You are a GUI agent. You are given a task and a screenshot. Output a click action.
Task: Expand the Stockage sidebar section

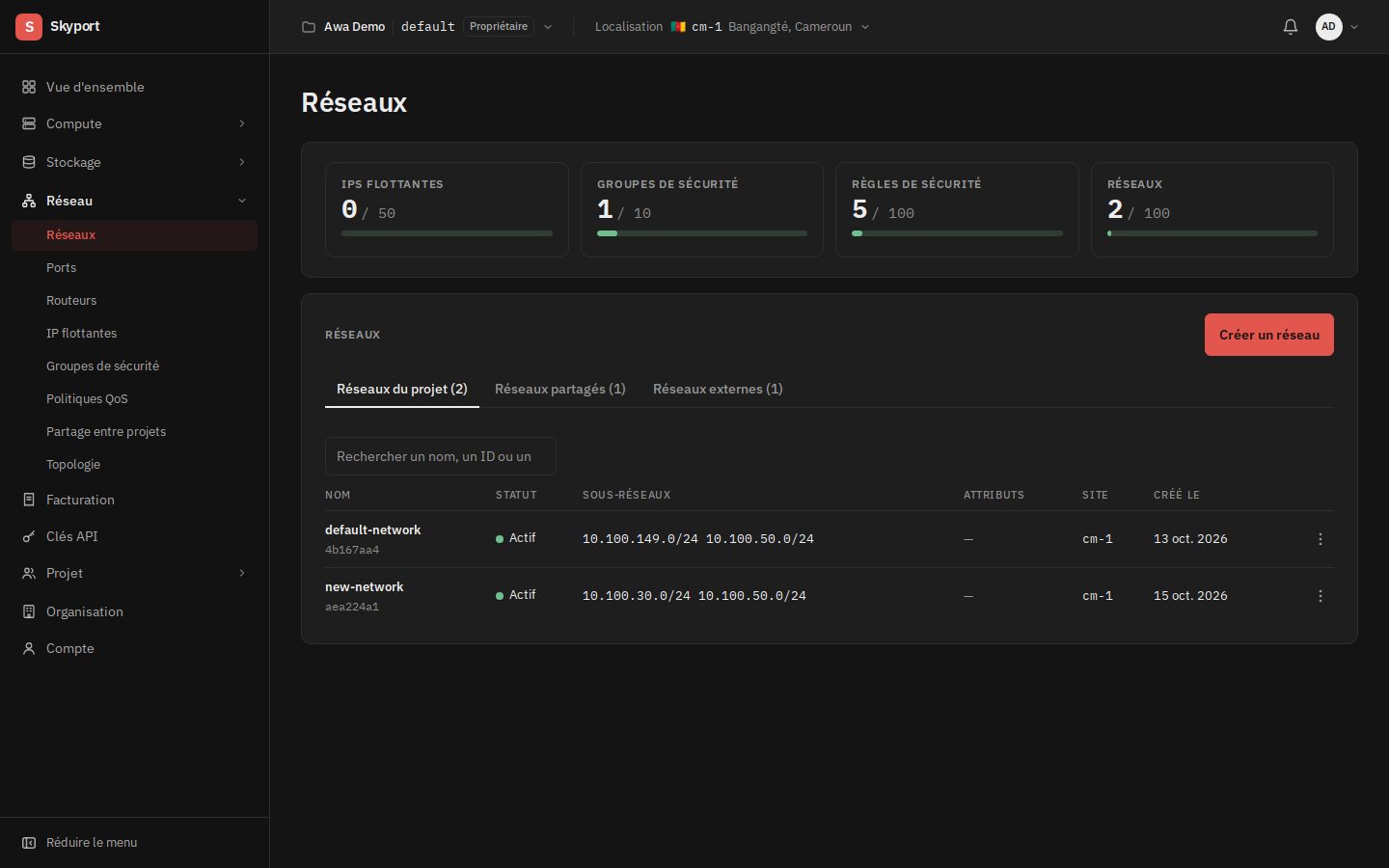point(242,162)
